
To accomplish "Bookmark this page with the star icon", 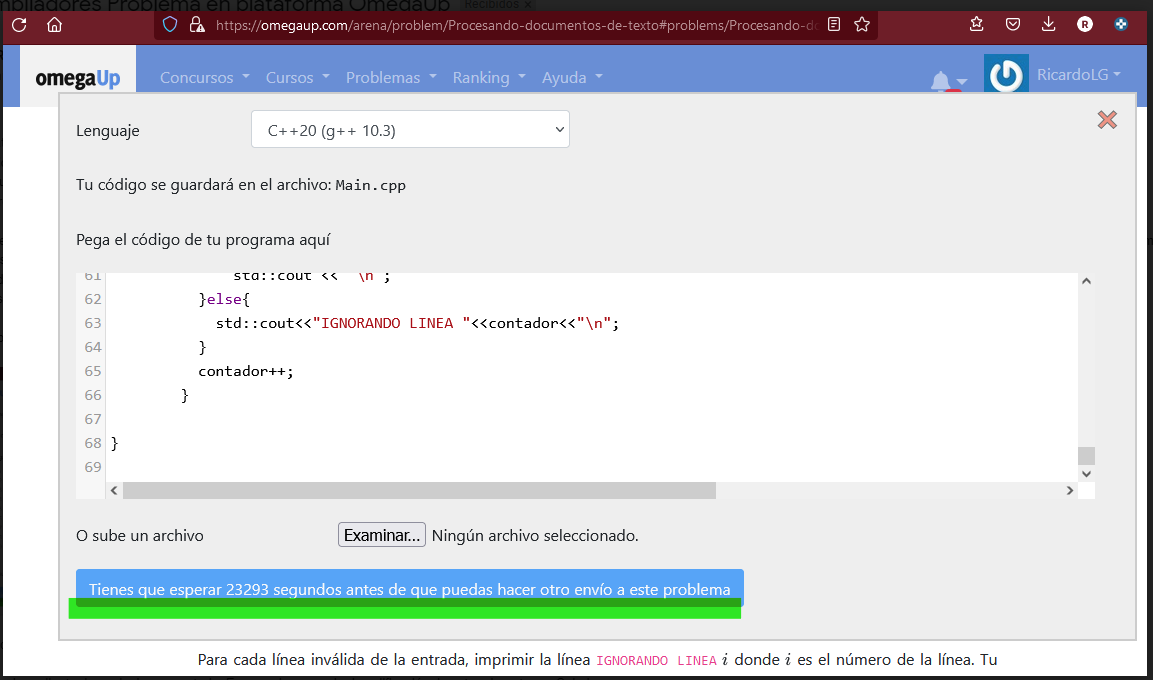I will tap(861, 24).
